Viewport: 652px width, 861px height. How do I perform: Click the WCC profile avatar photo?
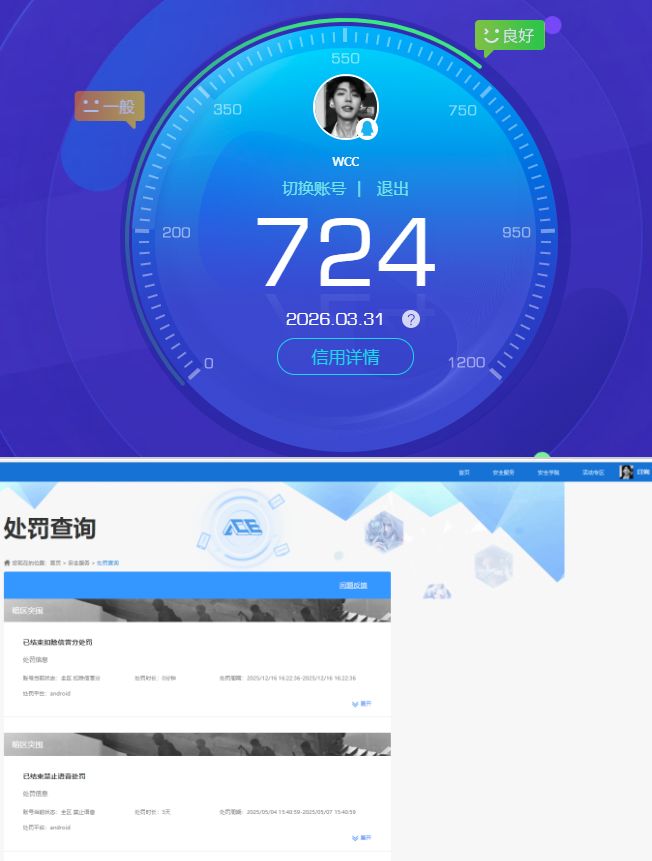pyautogui.click(x=345, y=107)
